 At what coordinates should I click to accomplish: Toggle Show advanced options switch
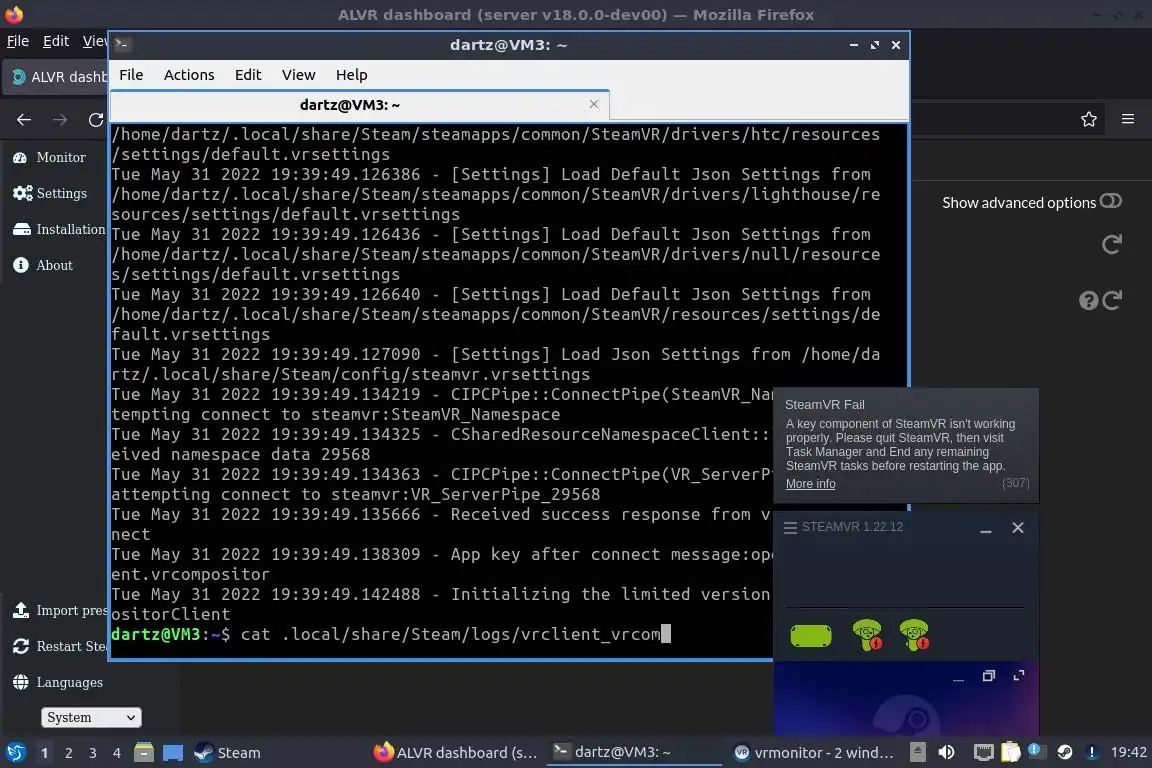(1111, 201)
